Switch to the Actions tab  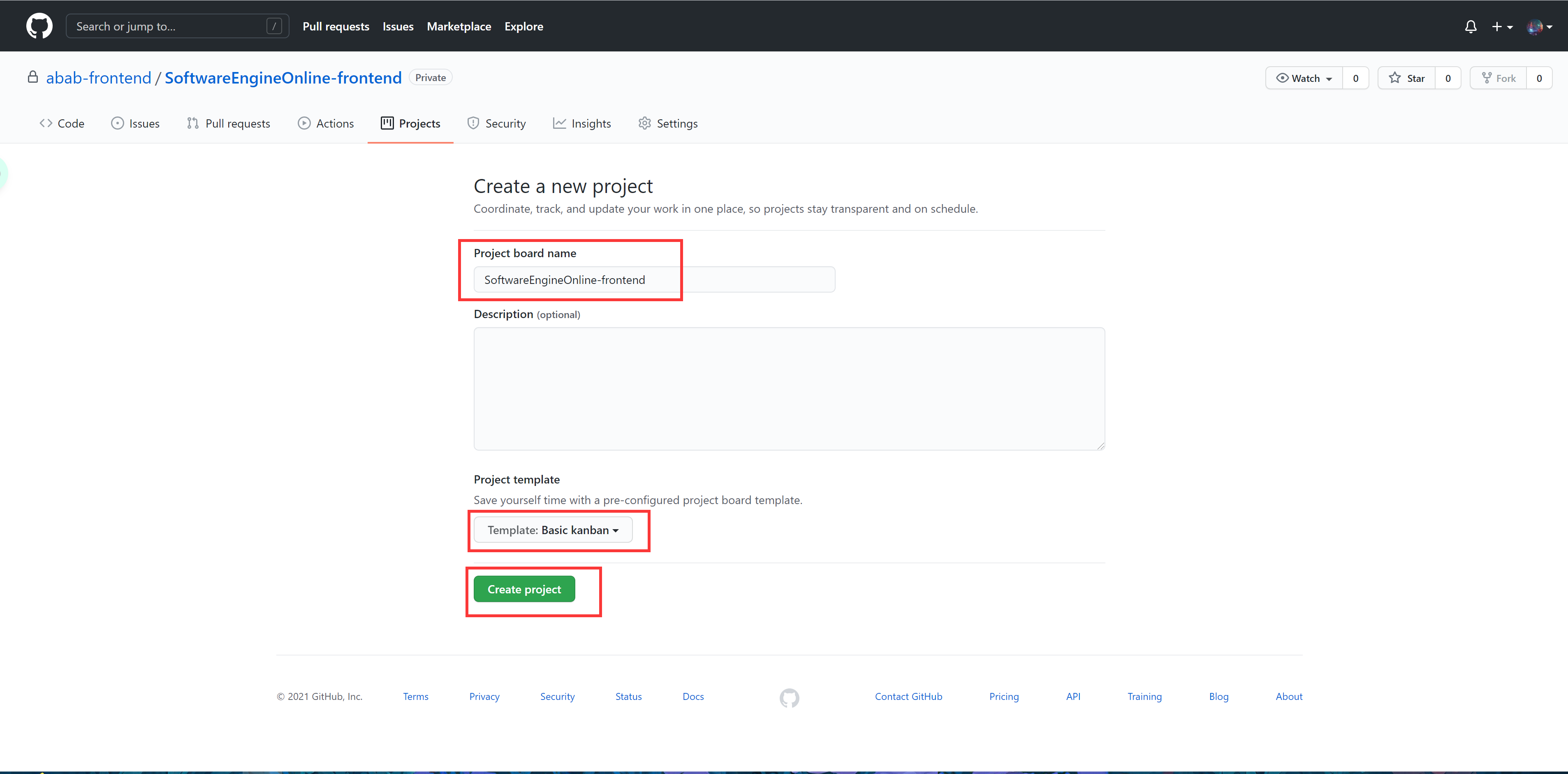[x=326, y=123]
